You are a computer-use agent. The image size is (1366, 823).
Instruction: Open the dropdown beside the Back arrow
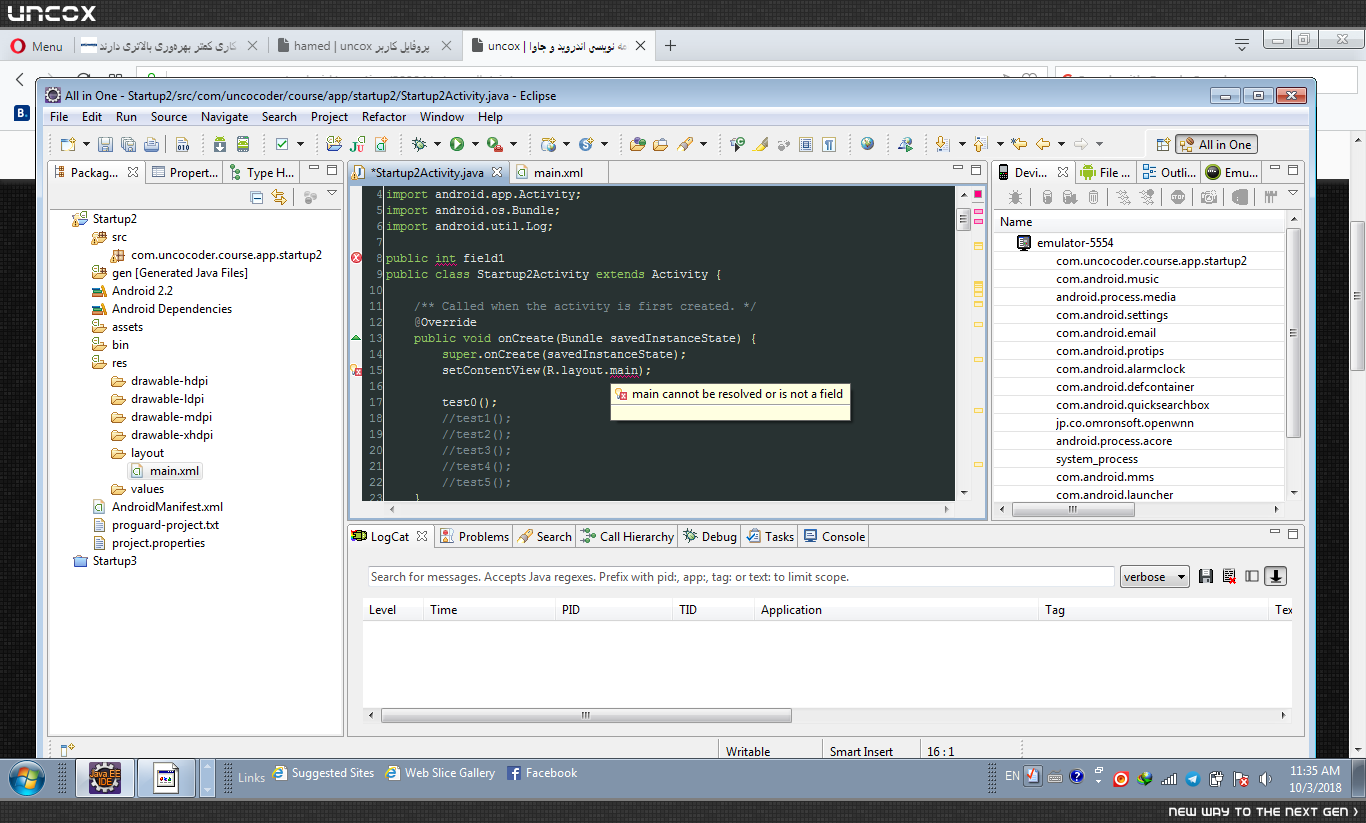pyautogui.click(x=1061, y=144)
